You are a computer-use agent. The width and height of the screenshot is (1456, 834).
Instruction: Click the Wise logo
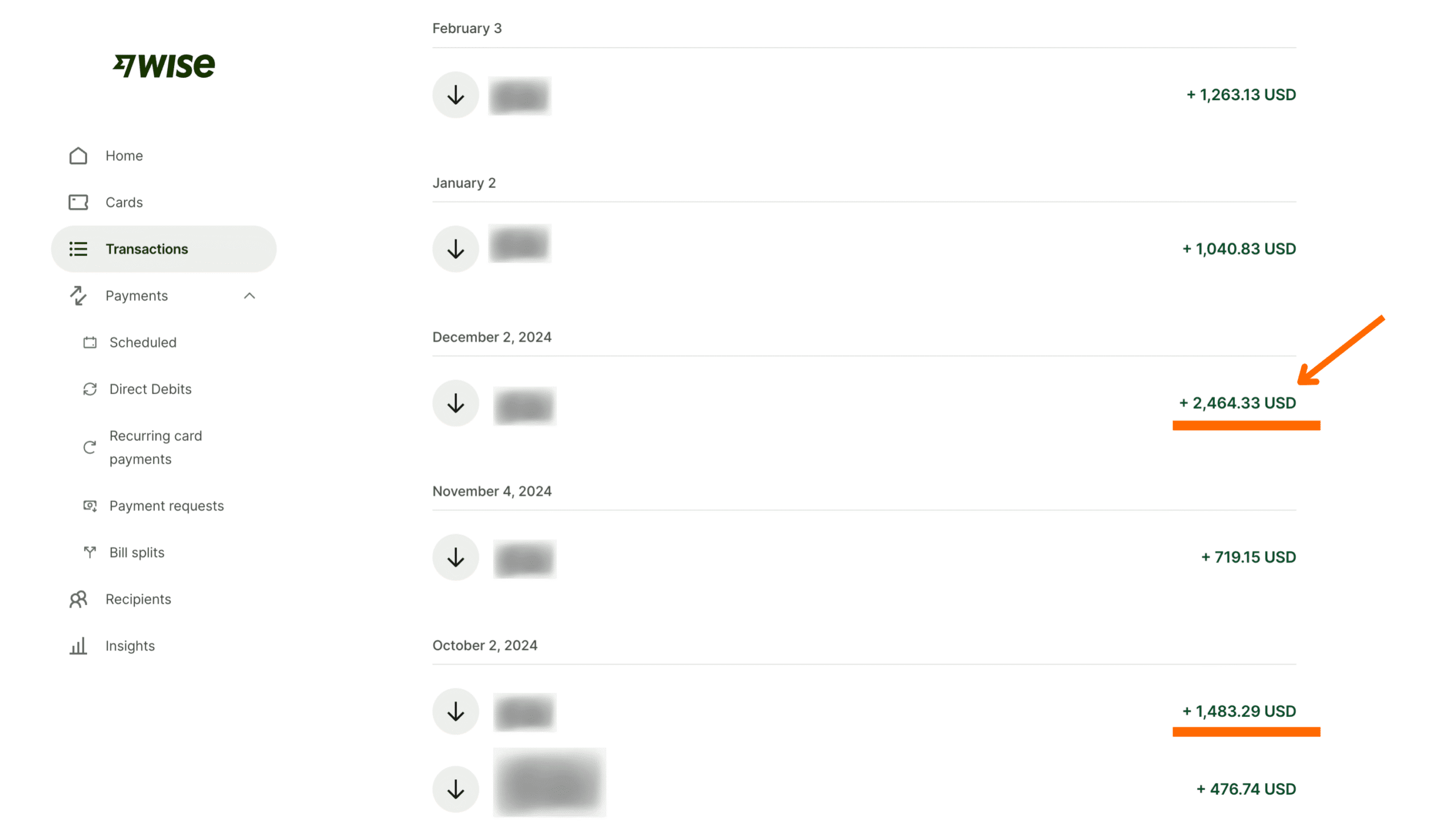164,65
